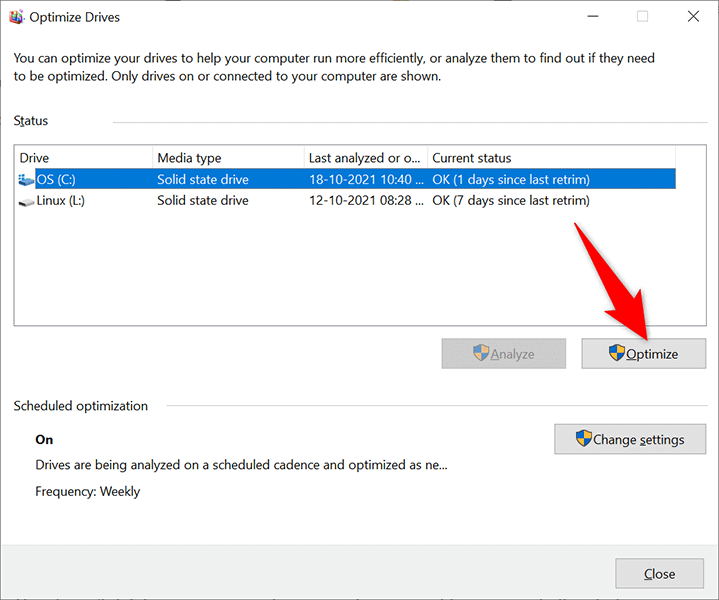Image resolution: width=719 pixels, height=600 pixels.
Task: Close window using title bar X
Action: coord(693,17)
